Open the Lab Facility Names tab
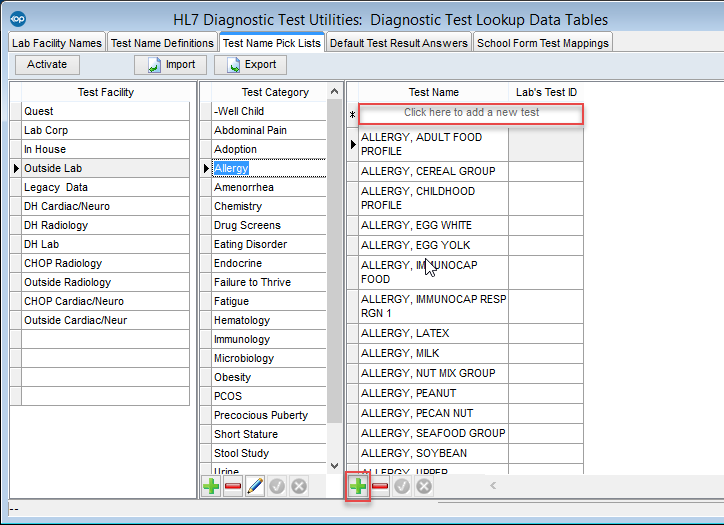 coord(57,43)
